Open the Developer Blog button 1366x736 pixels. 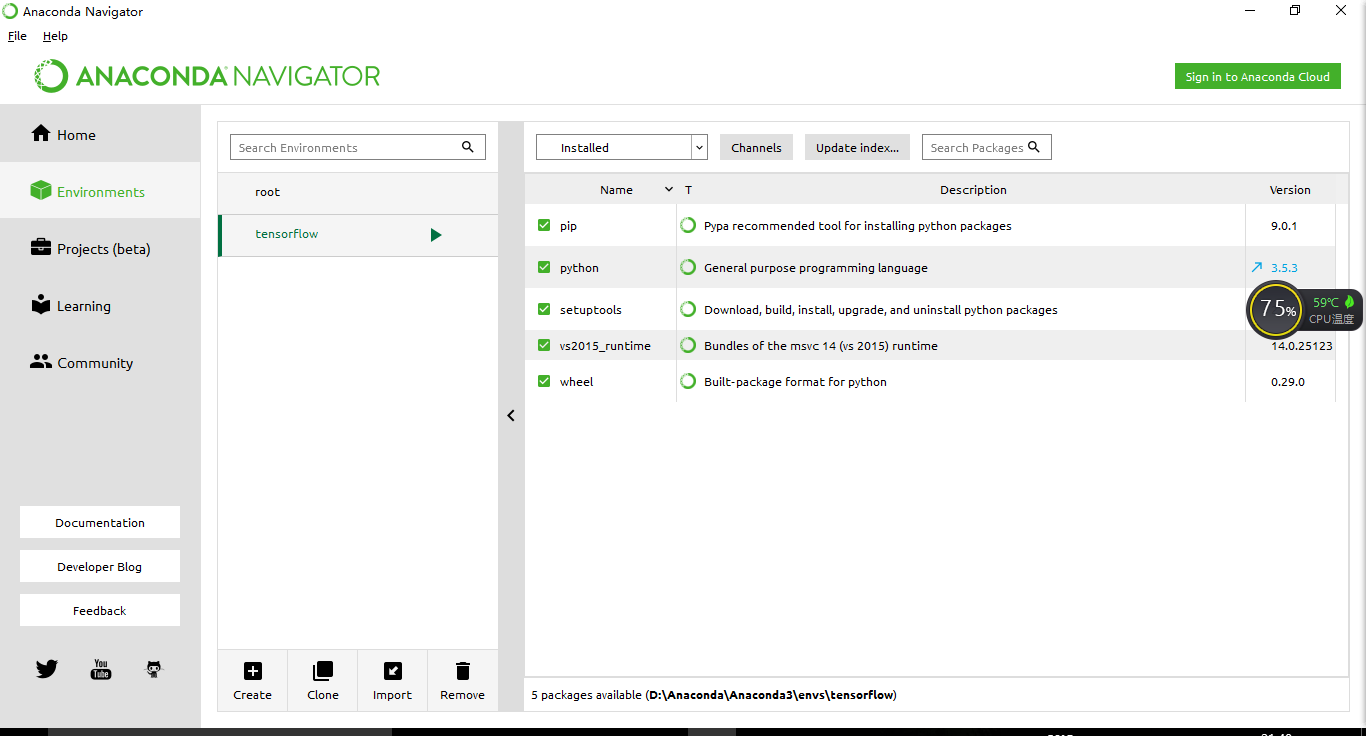click(100, 566)
